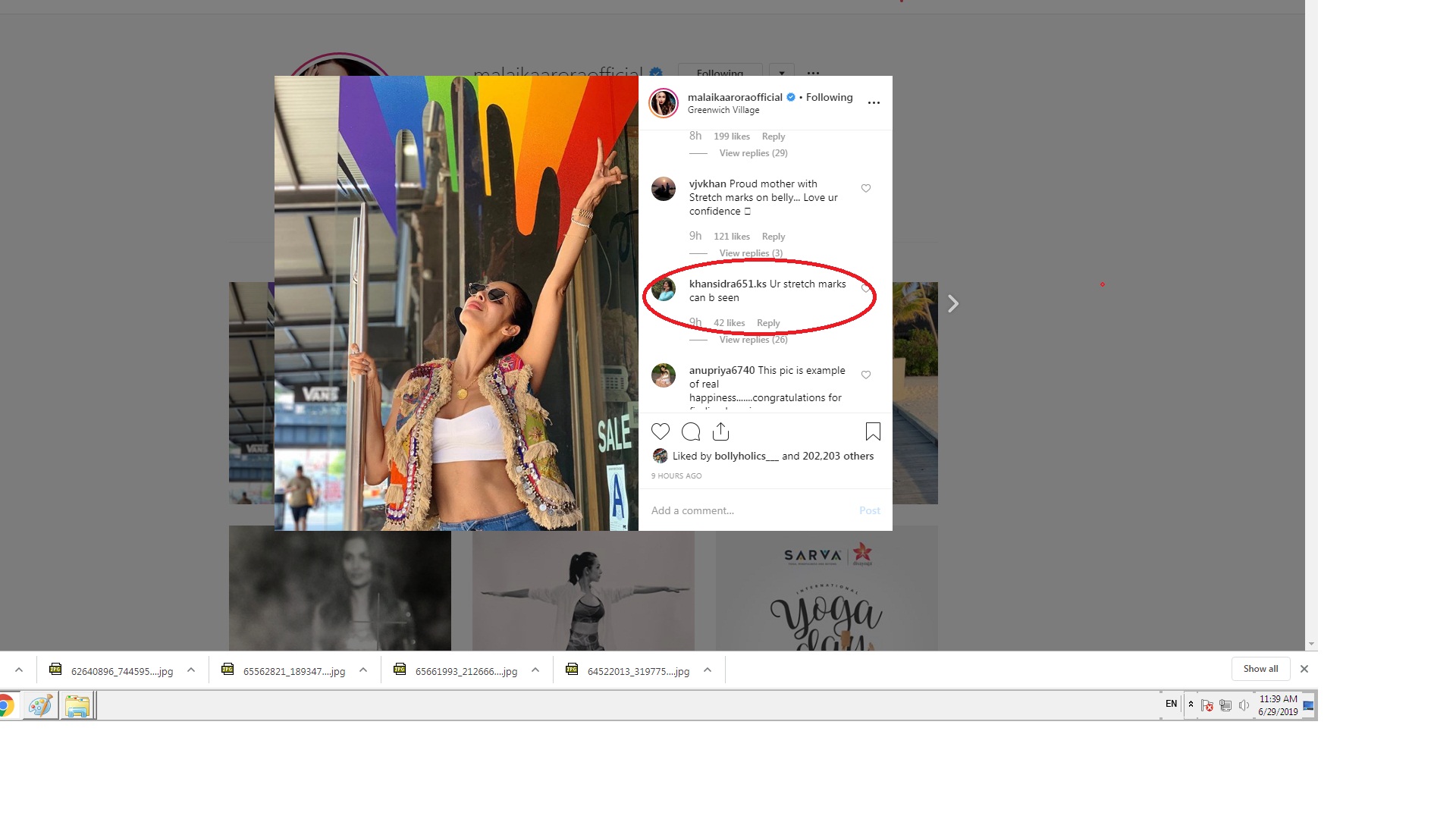Open anupriya6740 username link
The image size is (1456, 819).
click(722, 370)
